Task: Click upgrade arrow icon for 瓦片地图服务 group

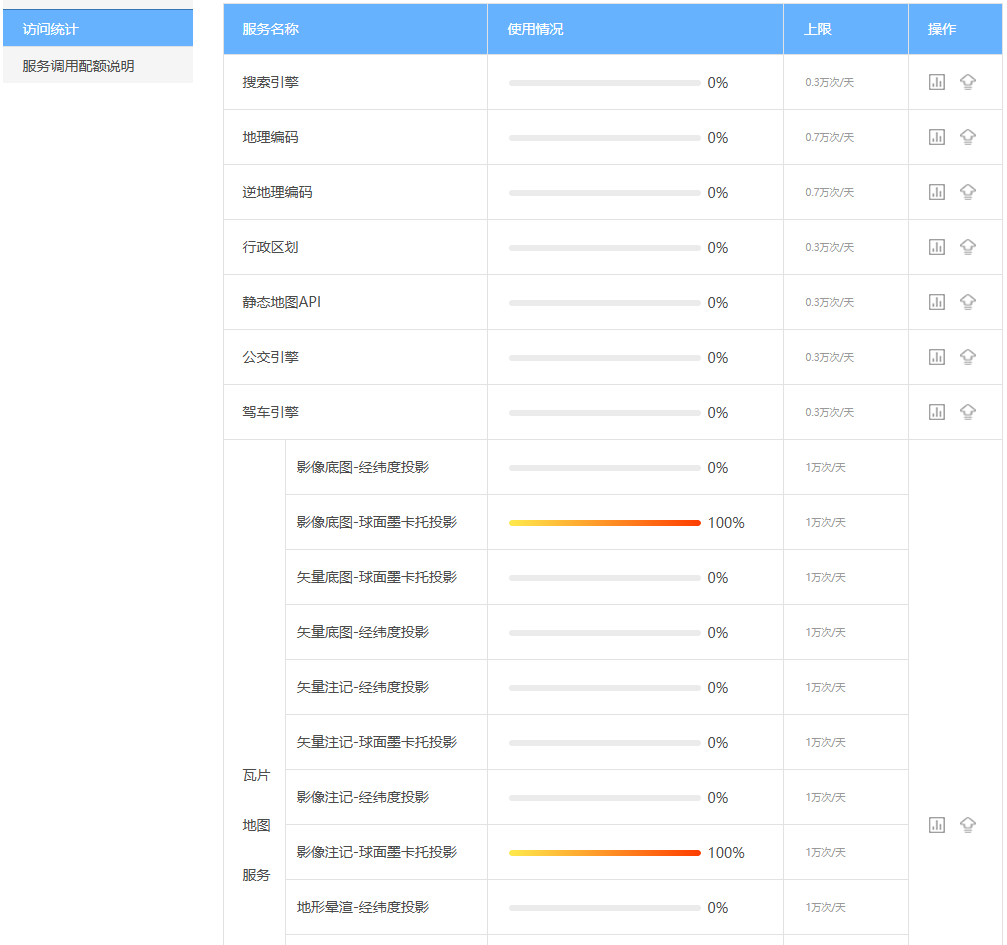Action: (x=967, y=825)
